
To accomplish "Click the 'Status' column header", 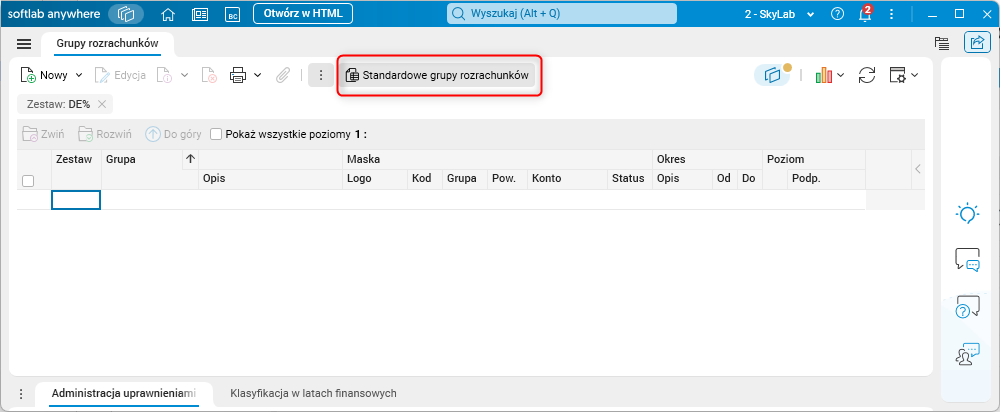I will [628, 179].
